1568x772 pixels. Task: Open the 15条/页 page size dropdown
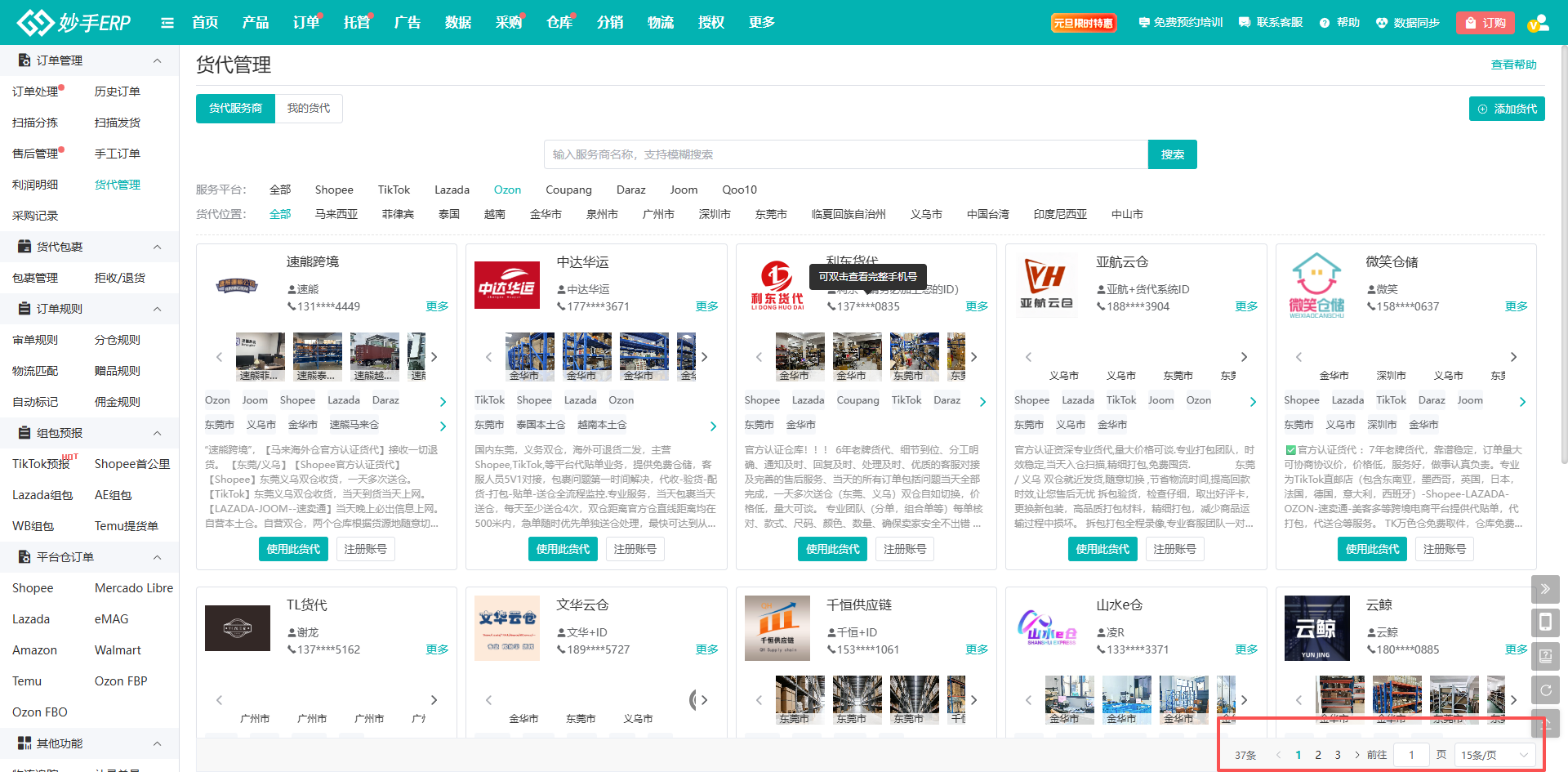click(1494, 755)
